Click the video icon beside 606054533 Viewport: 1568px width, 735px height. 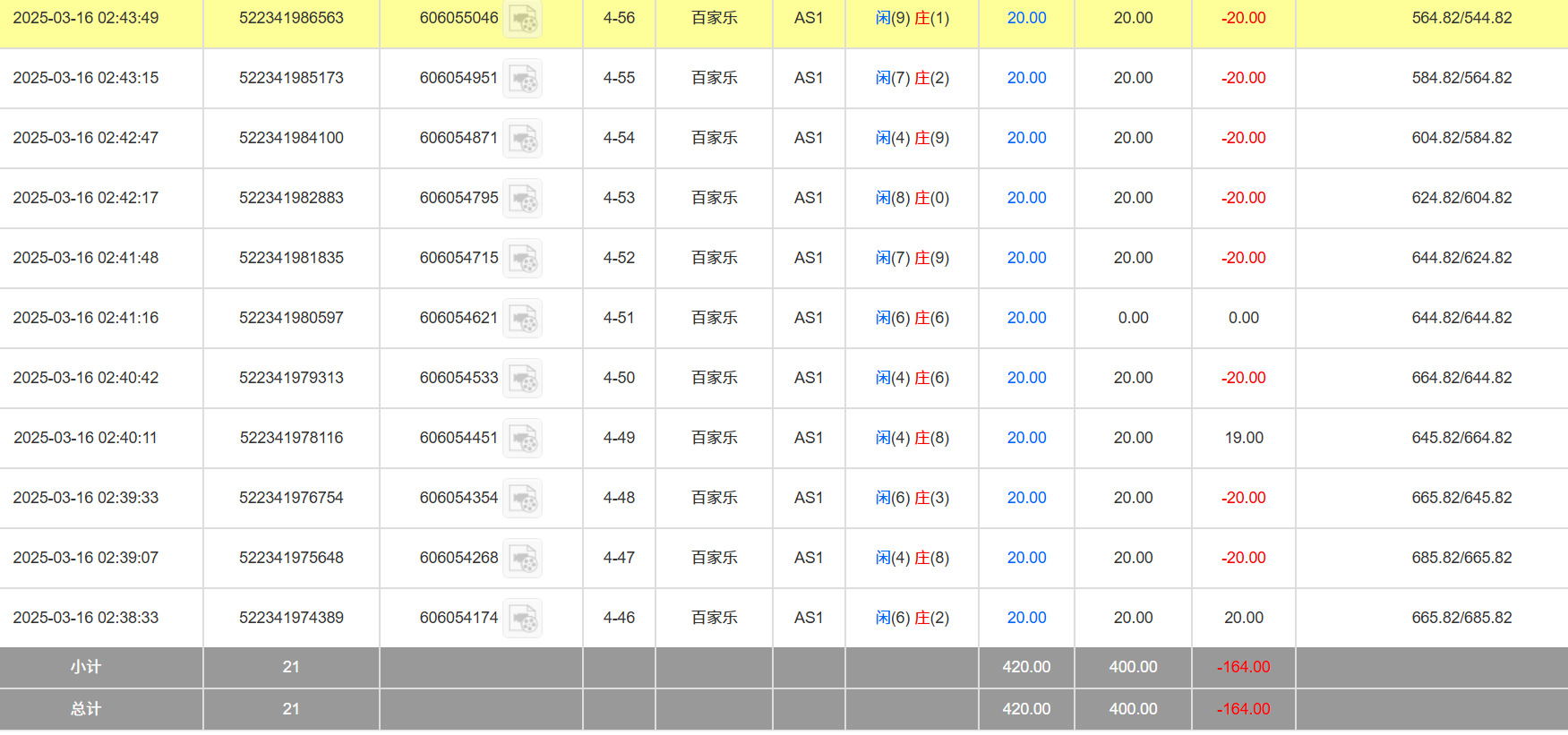pyautogui.click(x=522, y=379)
